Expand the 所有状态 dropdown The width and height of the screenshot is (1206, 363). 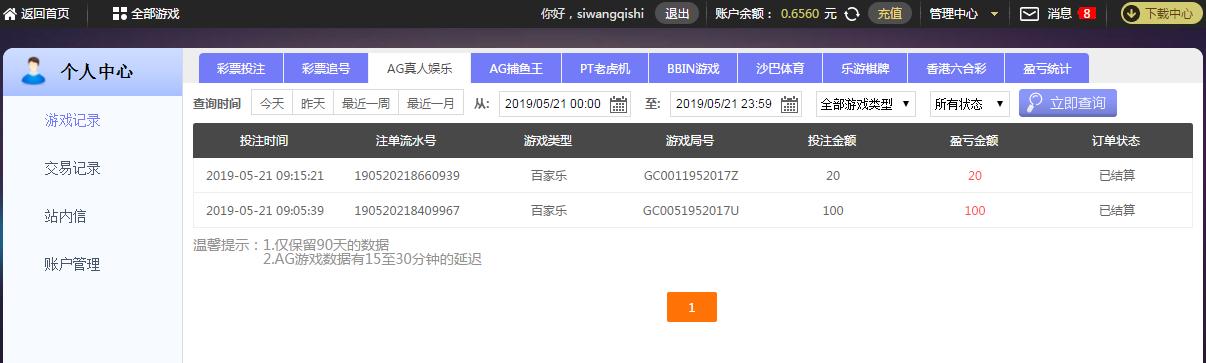coord(969,104)
